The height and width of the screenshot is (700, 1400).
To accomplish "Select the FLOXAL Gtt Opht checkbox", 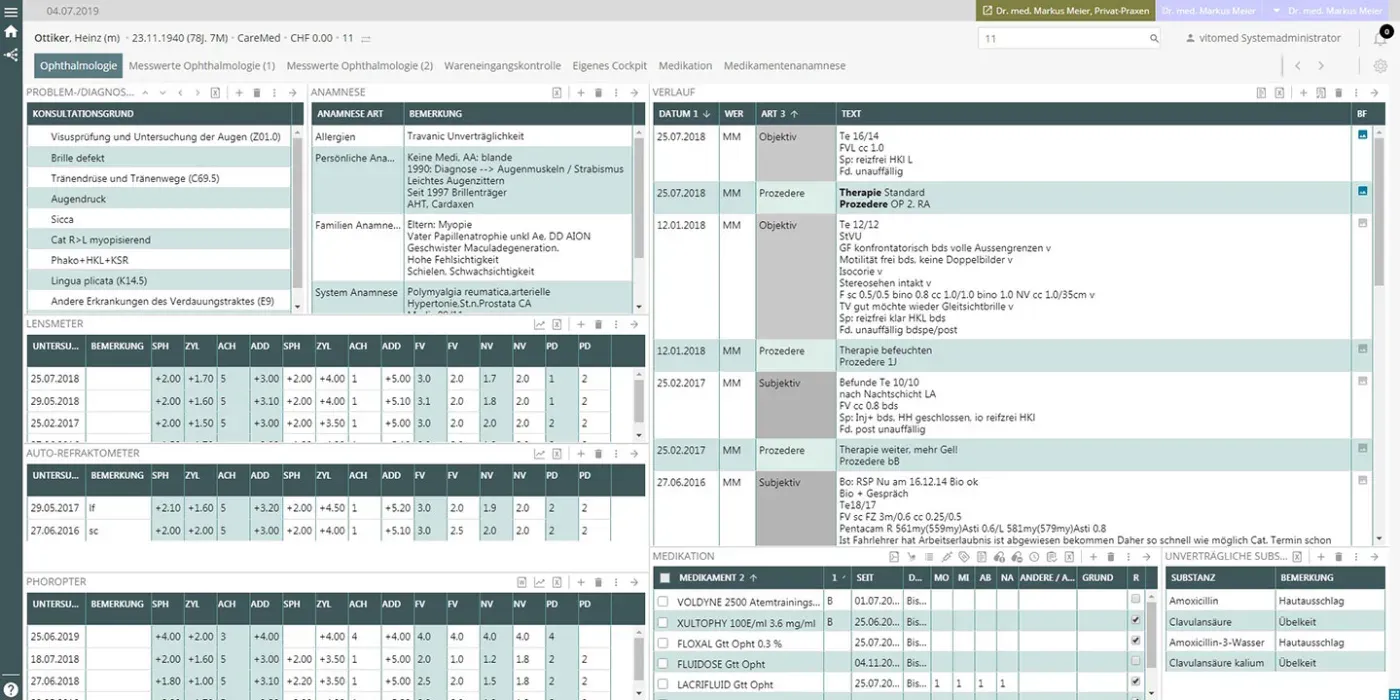I will coord(663,643).
